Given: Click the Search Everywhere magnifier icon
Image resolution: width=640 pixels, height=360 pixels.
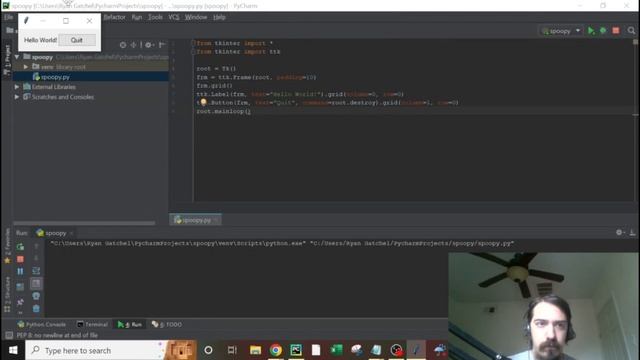Looking at the screenshot, I should pyautogui.click(x=631, y=31).
